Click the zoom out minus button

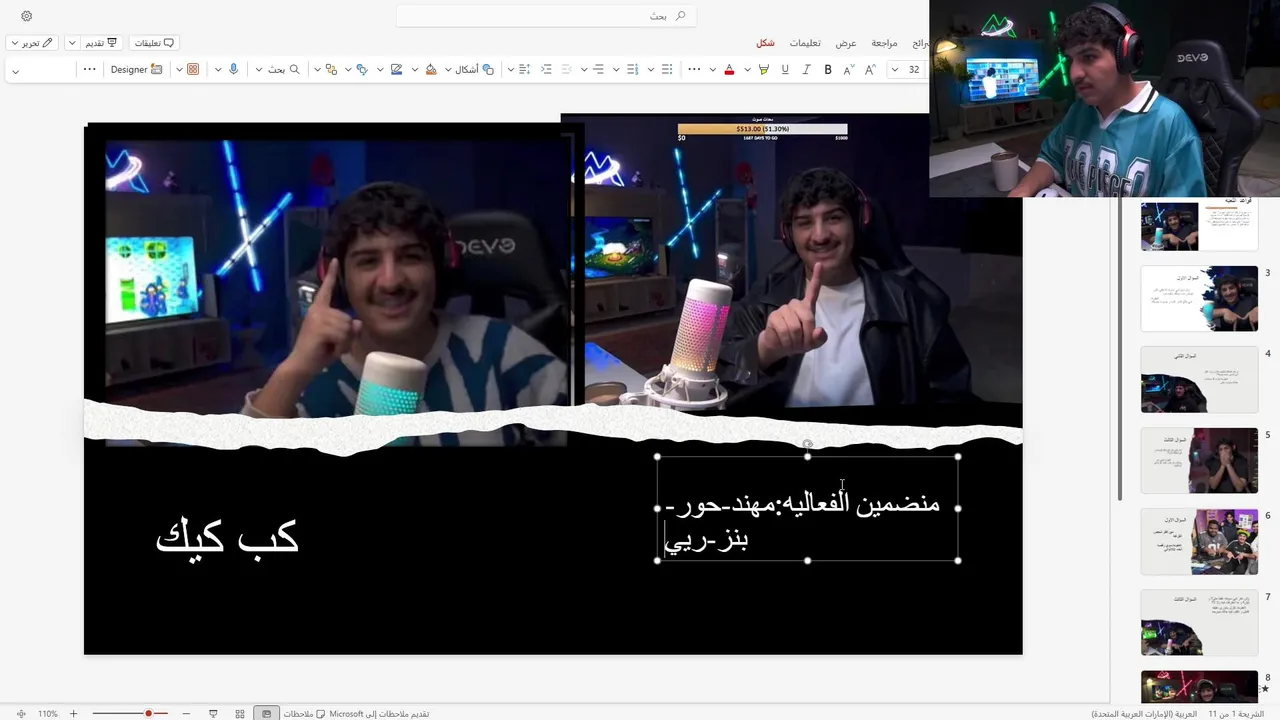(x=186, y=714)
